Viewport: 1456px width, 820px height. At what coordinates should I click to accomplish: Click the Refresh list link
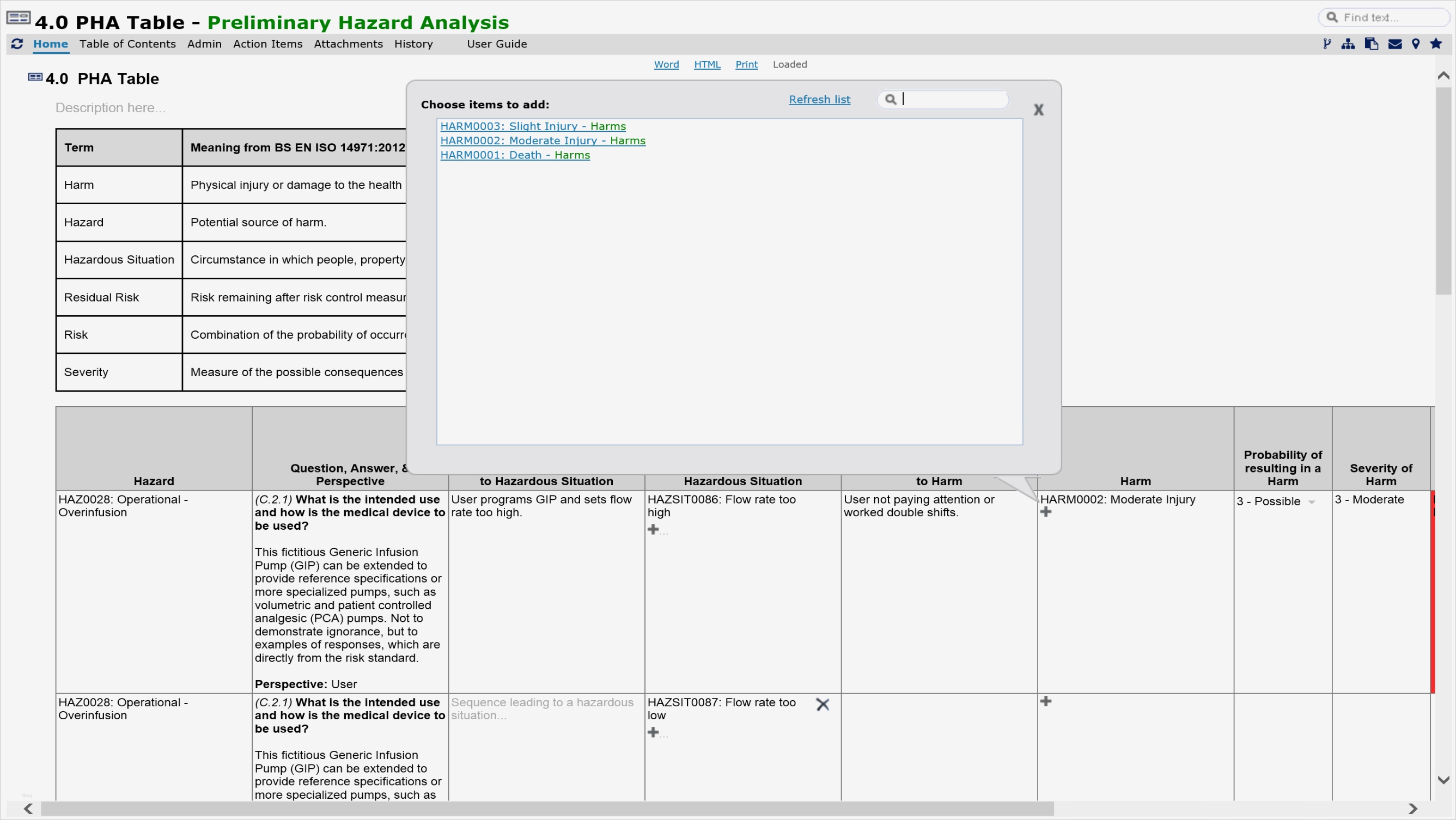[x=819, y=100]
